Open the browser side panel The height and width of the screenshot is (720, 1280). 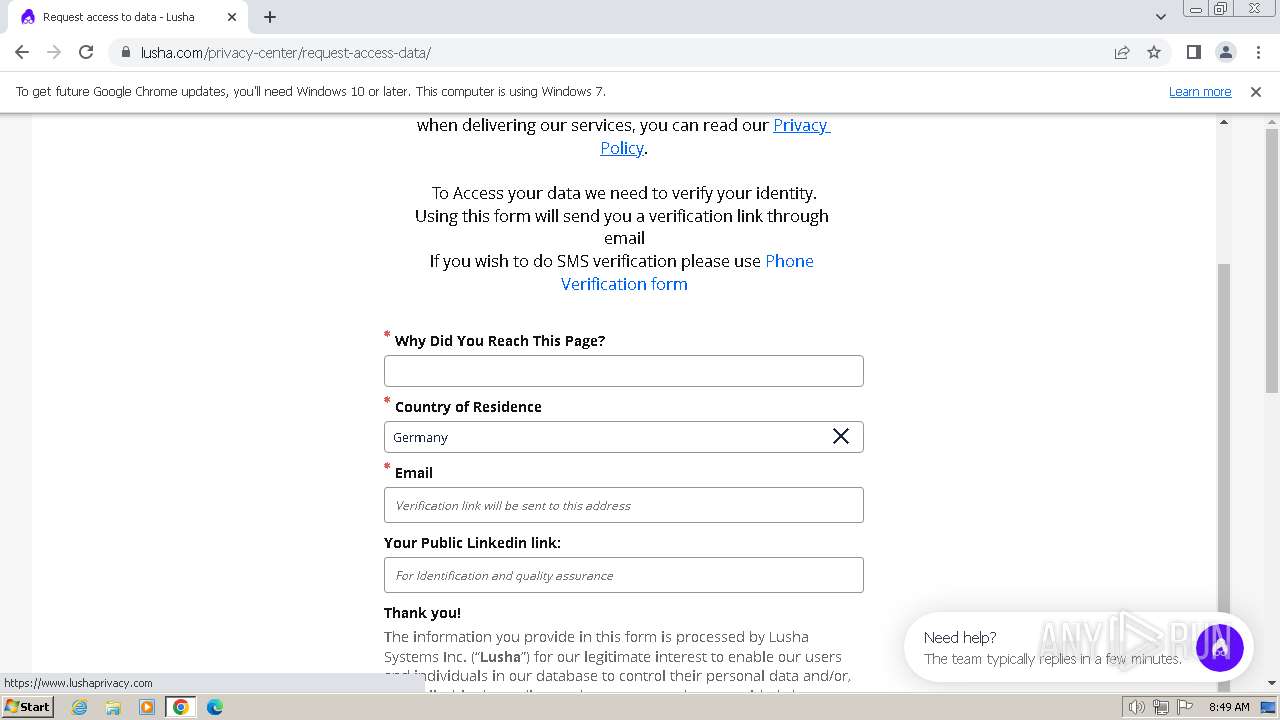[x=1194, y=52]
